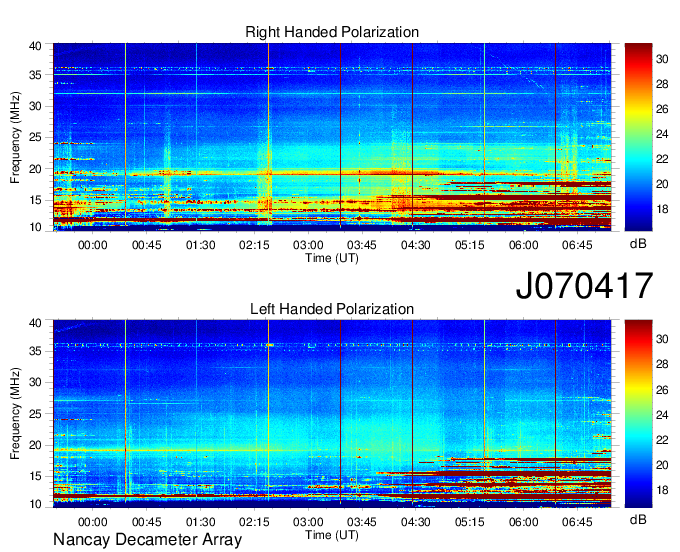Click 40 MHz tick on Right Handed frequency axis
680x552 pixels.
coord(35,46)
